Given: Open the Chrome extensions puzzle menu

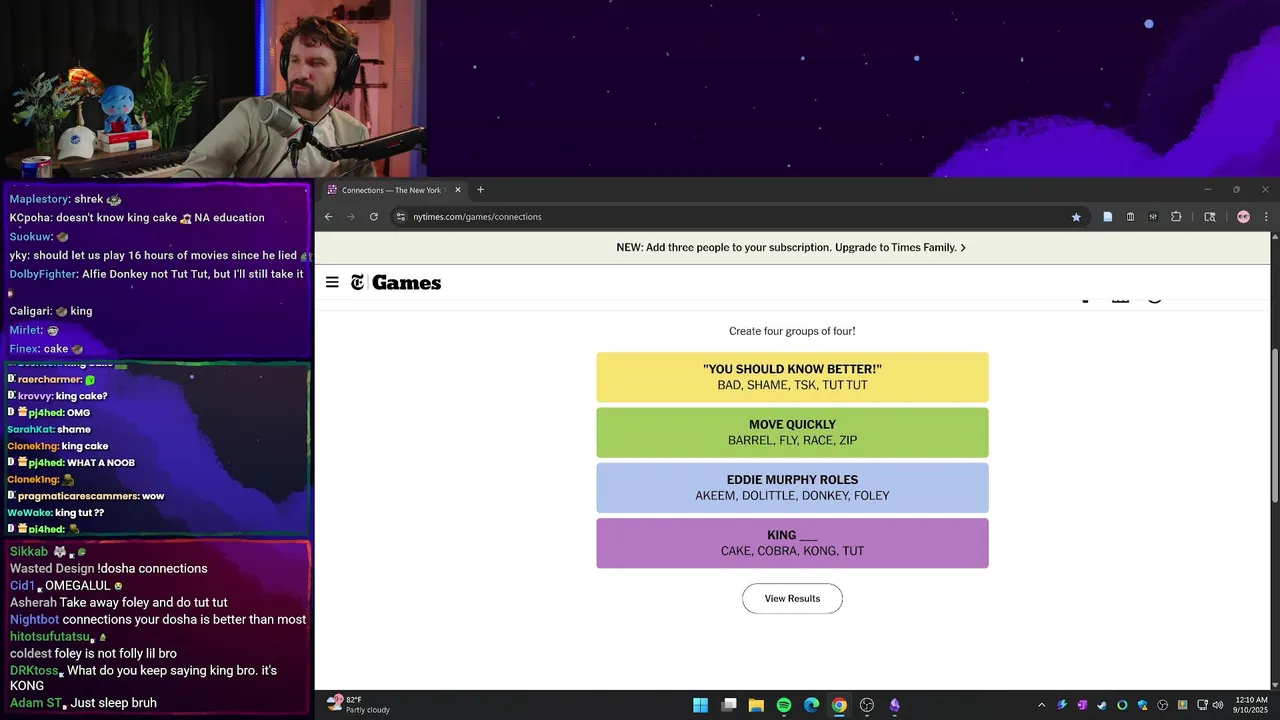Looking at the screenshot, I should pyautogui.click(x=1176, y=217).
